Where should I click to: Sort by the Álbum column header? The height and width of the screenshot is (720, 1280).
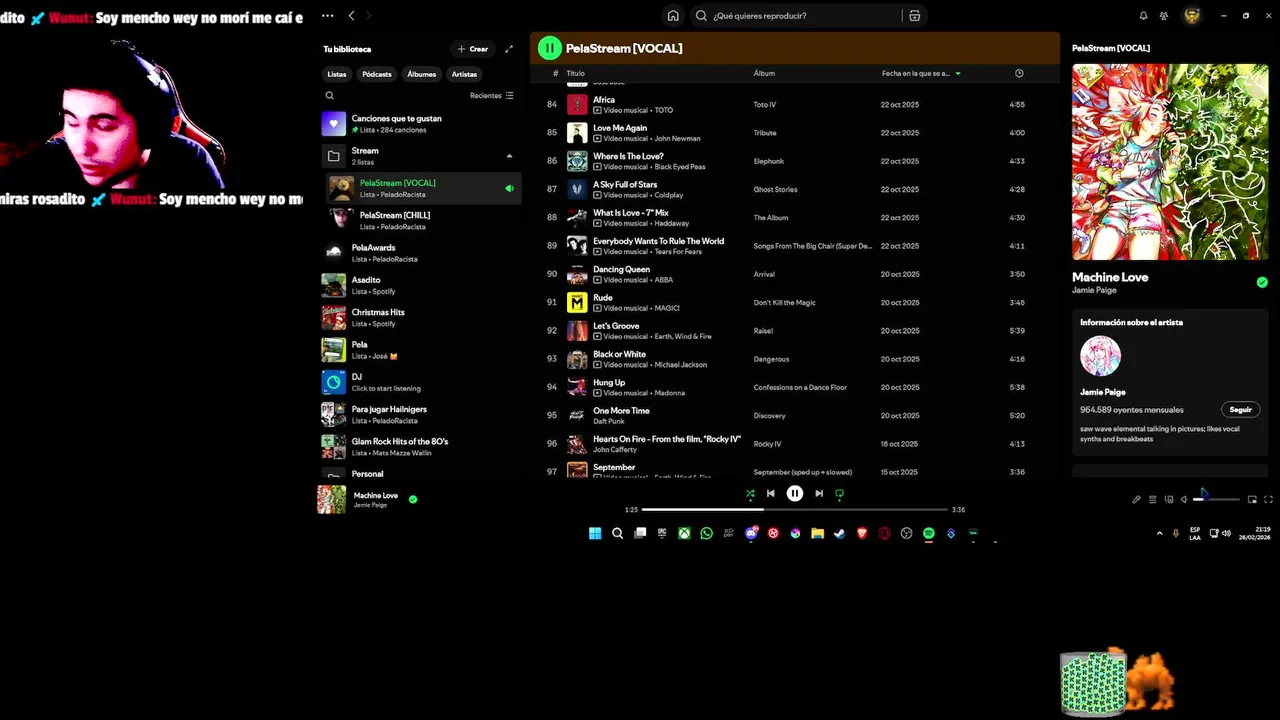pyautogui.click(x=764, y=73)
